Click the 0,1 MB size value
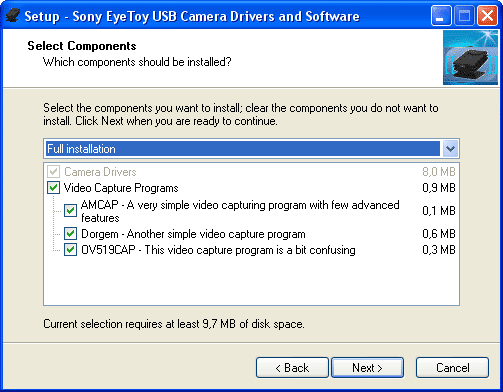503x392 pixels. click(x=439, y=211)
